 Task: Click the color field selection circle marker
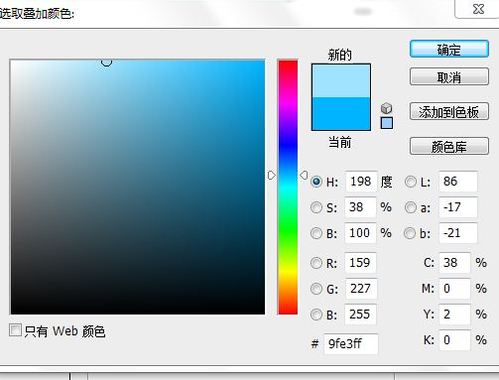(106, 62)
